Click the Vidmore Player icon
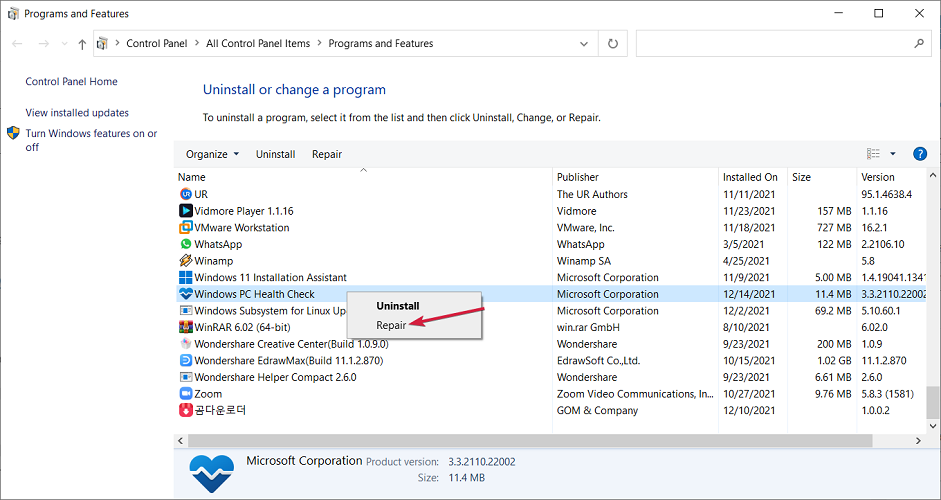 (x=185, y=211)
